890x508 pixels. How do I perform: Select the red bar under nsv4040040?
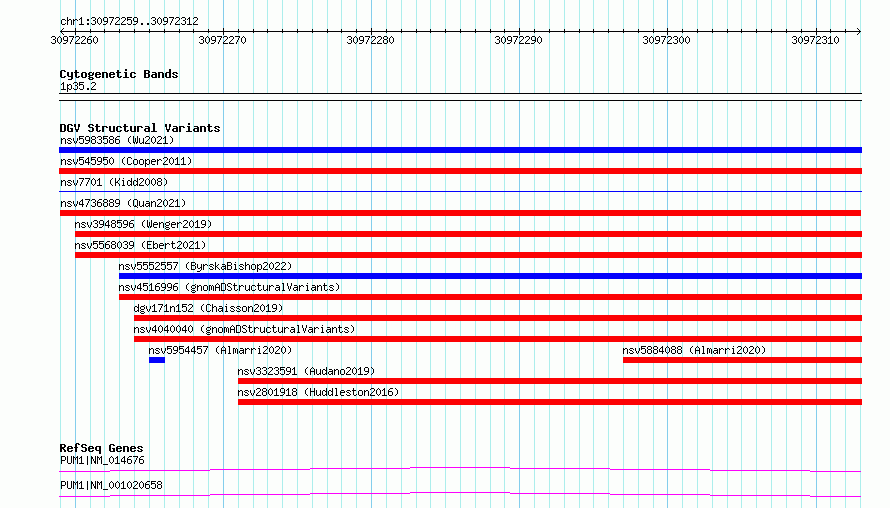[498, 339]
